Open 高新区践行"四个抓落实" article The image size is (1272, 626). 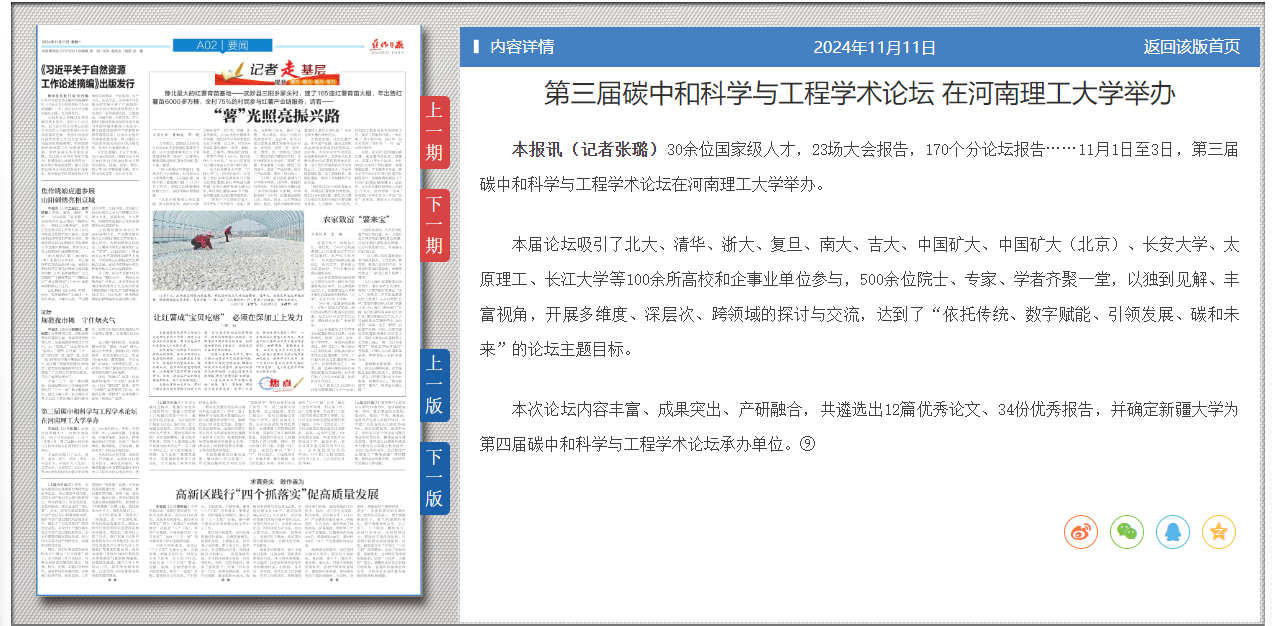click(x=277, y=494)
